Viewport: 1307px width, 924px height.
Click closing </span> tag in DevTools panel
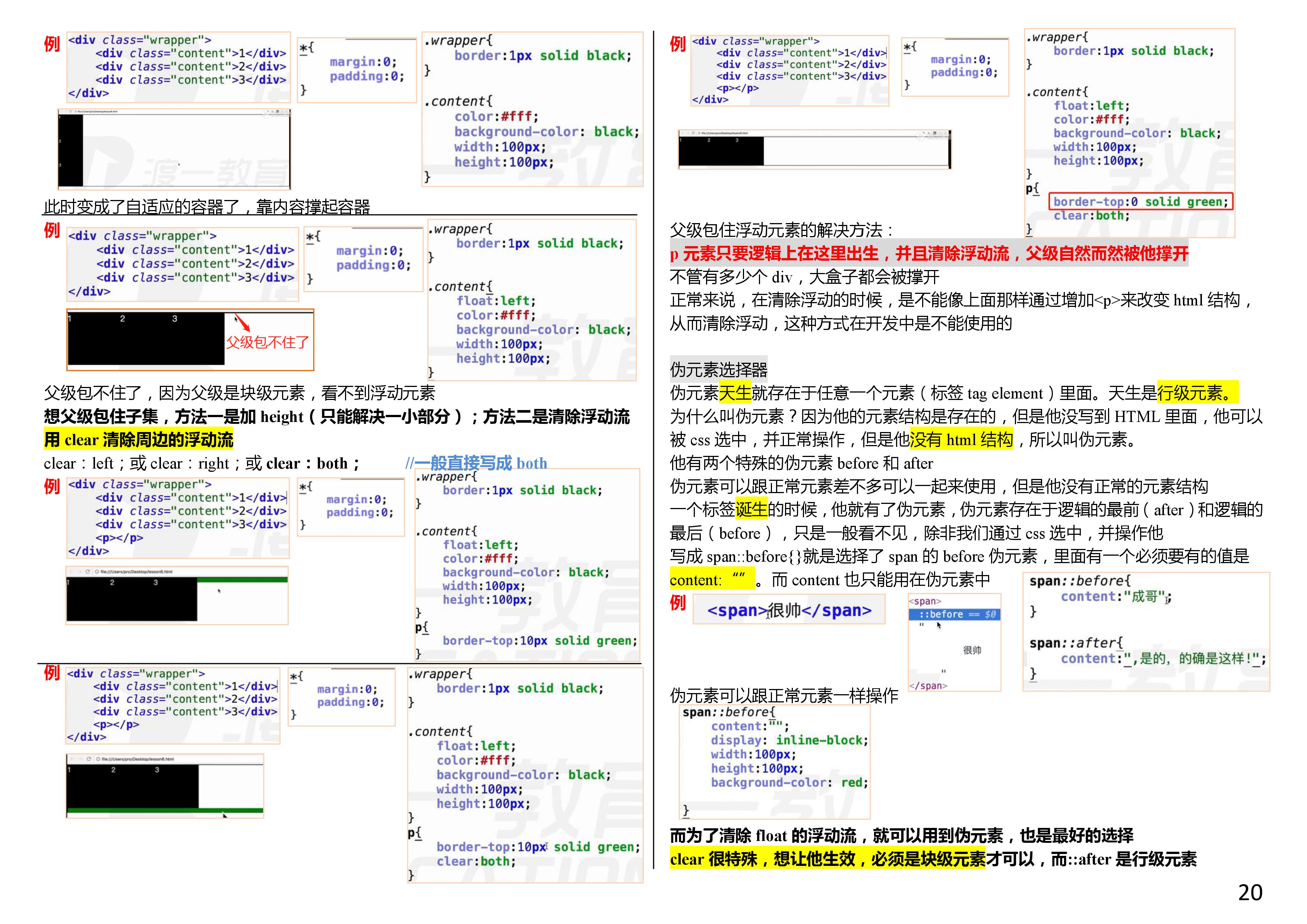(x=928, y=686)
